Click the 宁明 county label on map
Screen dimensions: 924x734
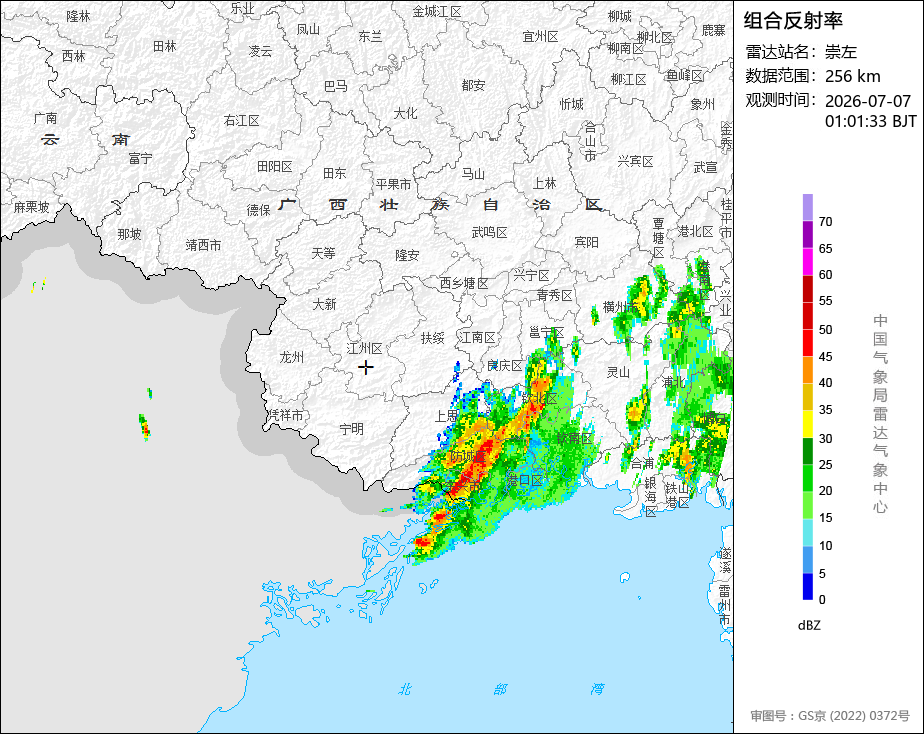coord(352,429)
